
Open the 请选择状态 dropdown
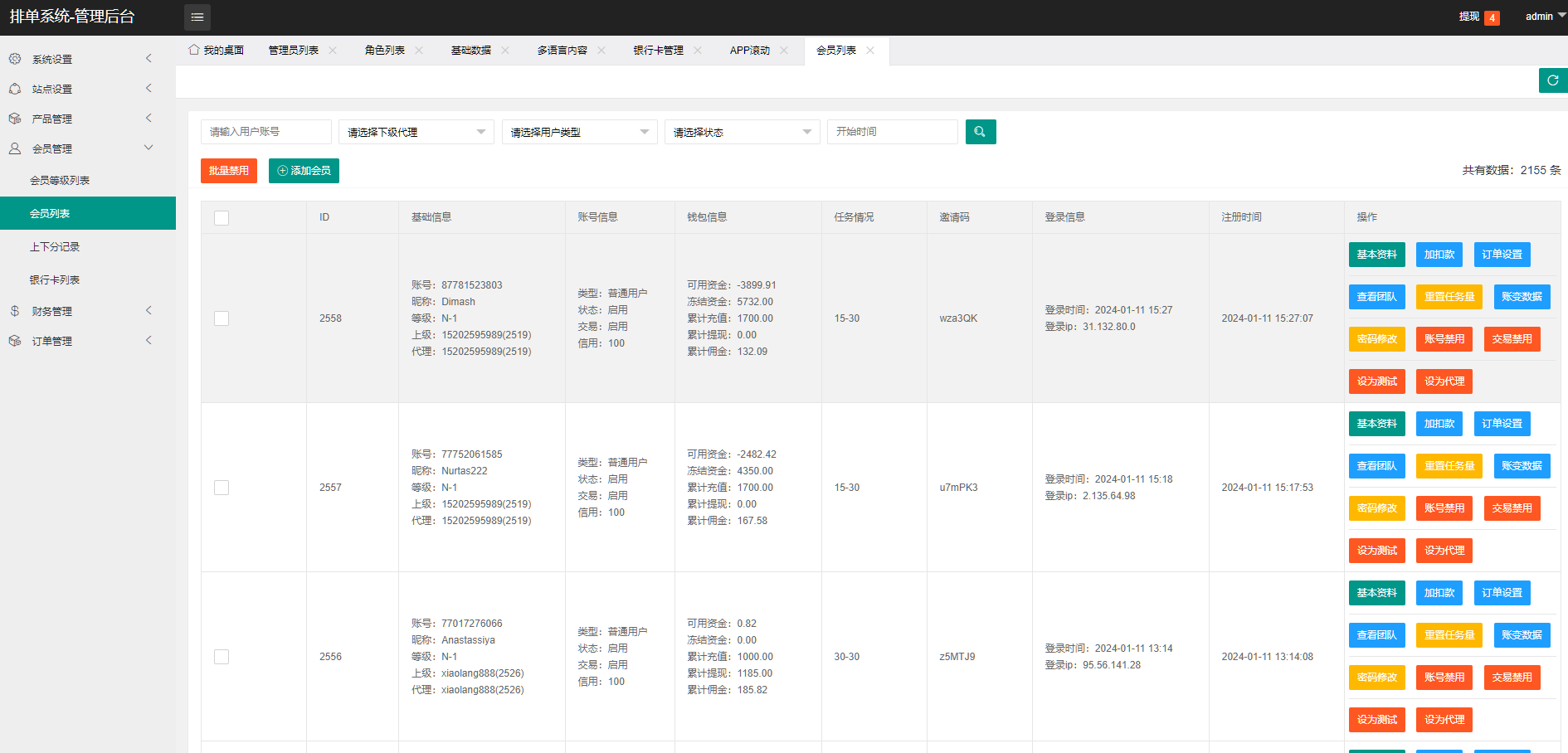pyautogui.click(x=742, y=131)
